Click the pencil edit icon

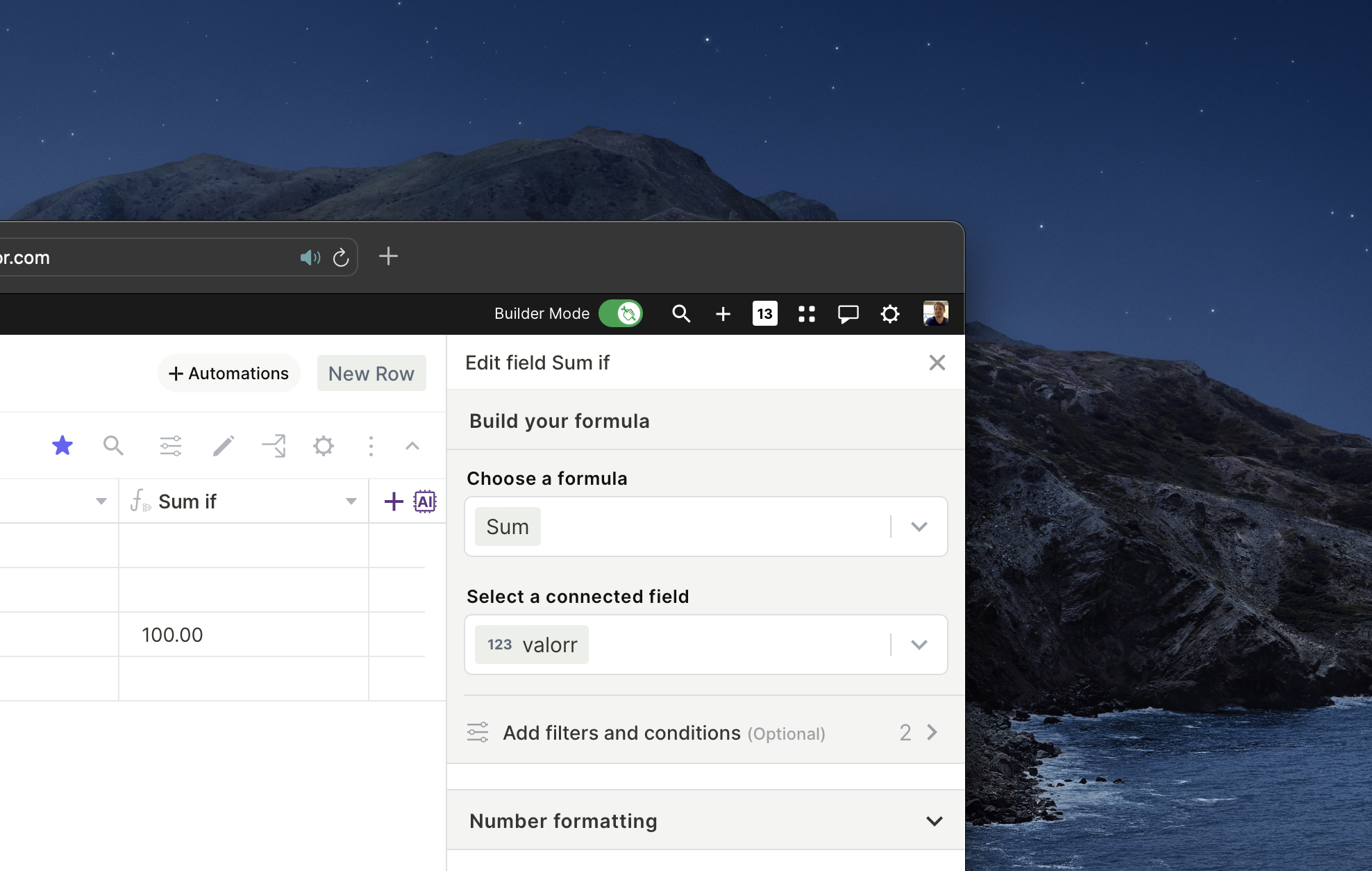click(223, 445)
